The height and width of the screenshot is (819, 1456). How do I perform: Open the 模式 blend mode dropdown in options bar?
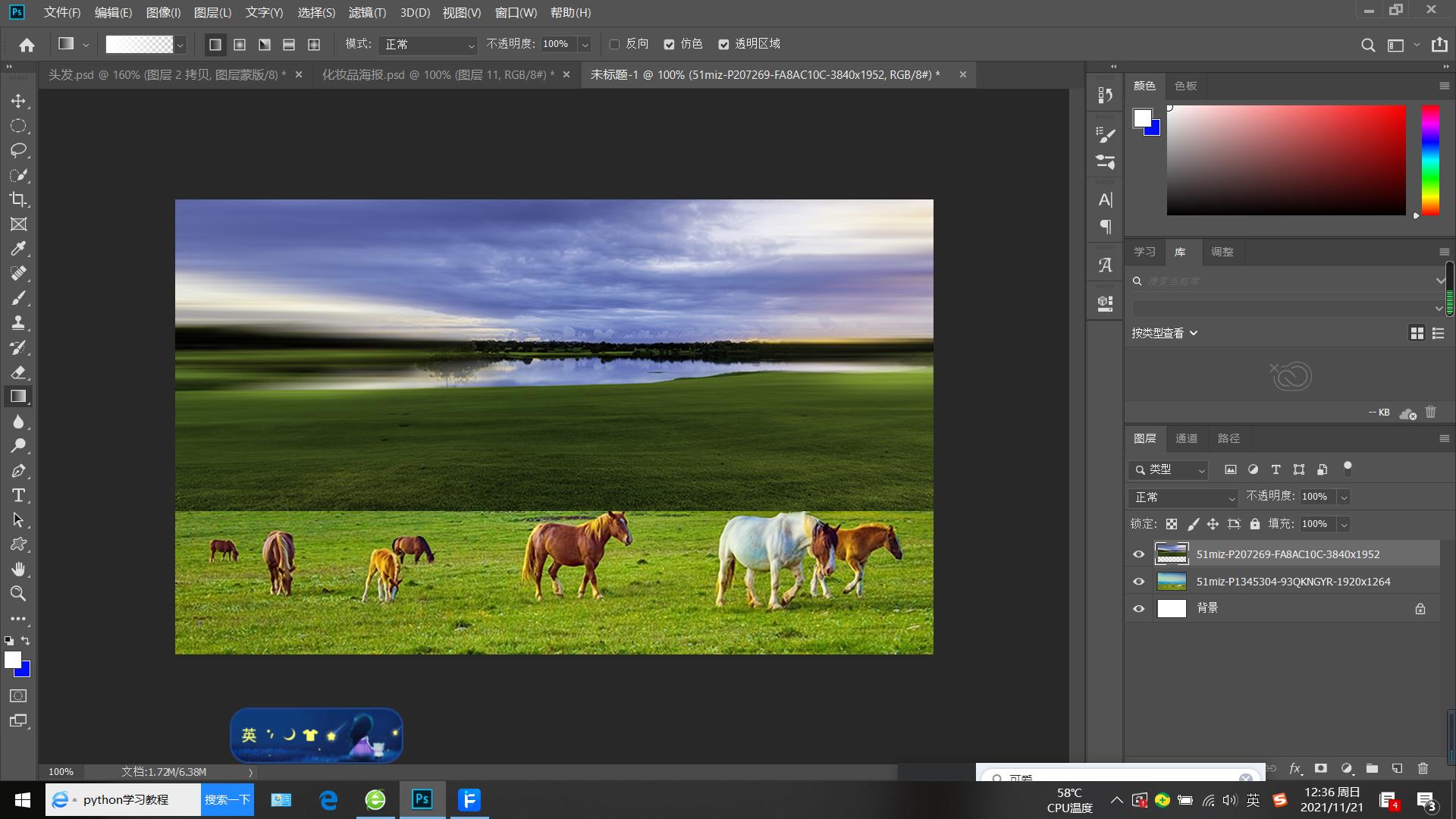pos(429,45)
